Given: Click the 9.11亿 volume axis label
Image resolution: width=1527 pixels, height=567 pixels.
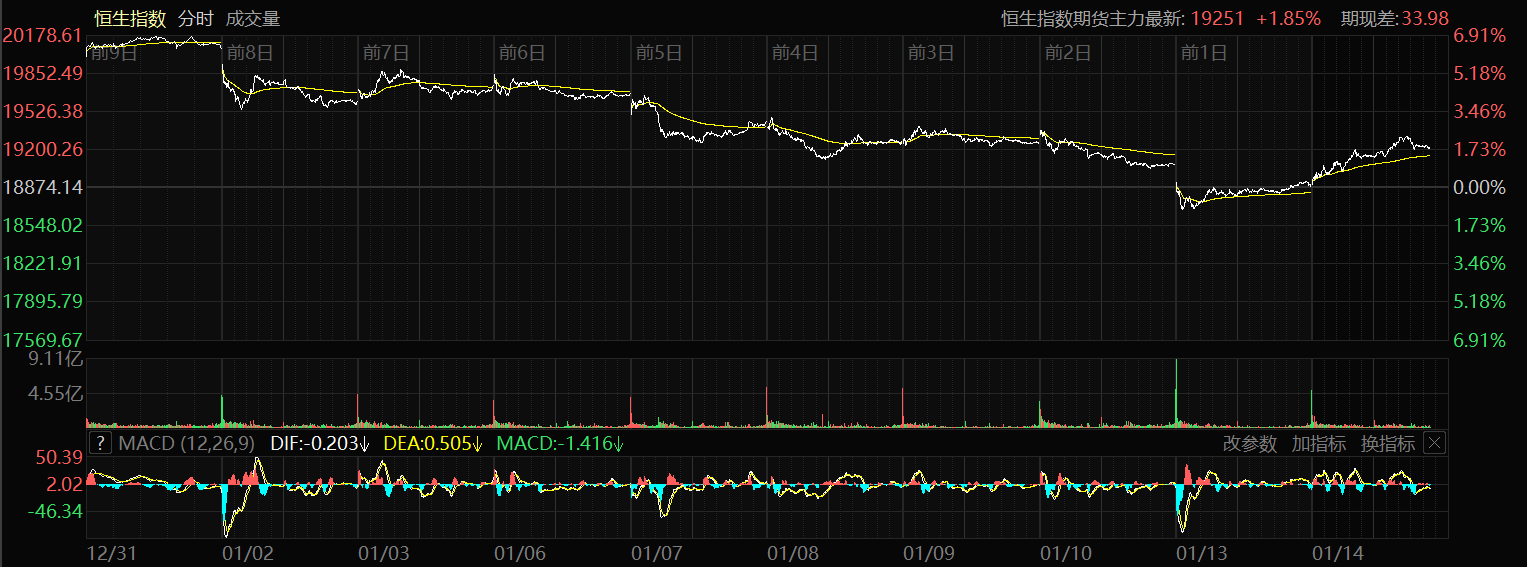Looking at the screenshot, I should tap(55, 358).
